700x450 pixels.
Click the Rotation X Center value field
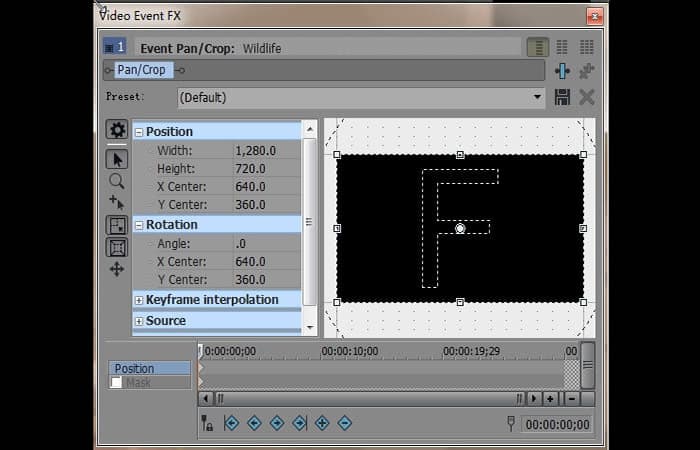(x=267, y=262)
